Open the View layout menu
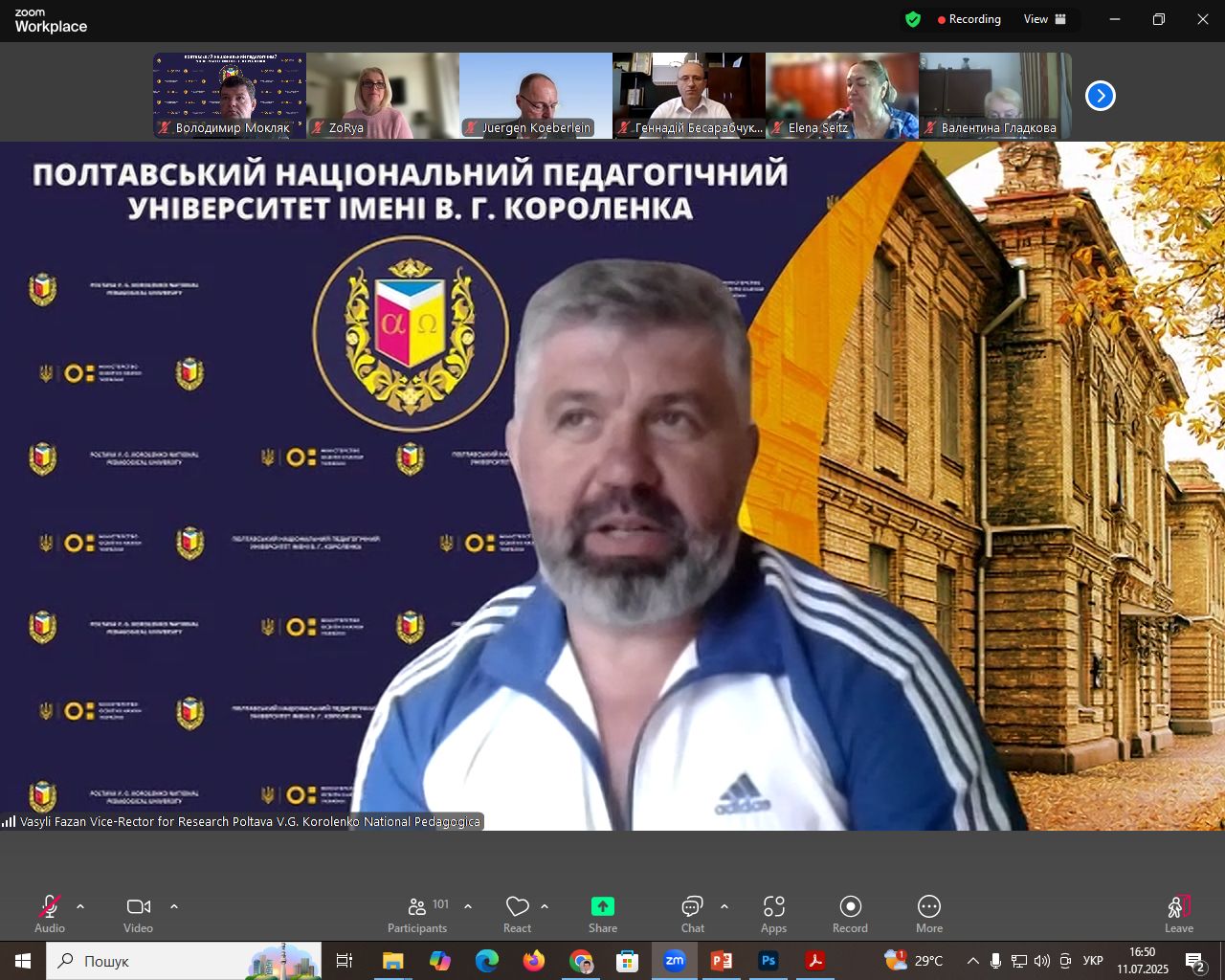The width and height of the screenshot is (1225, 980). coord(1045,19)
